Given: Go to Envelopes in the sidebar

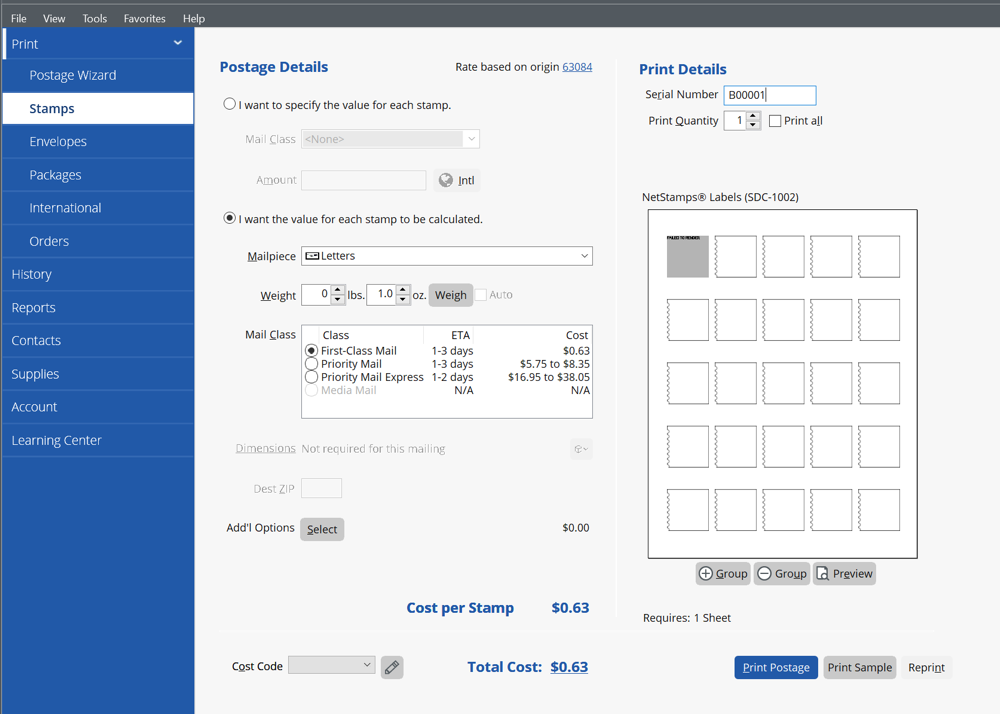Looking at the screenshot, I should coord(58,141).
